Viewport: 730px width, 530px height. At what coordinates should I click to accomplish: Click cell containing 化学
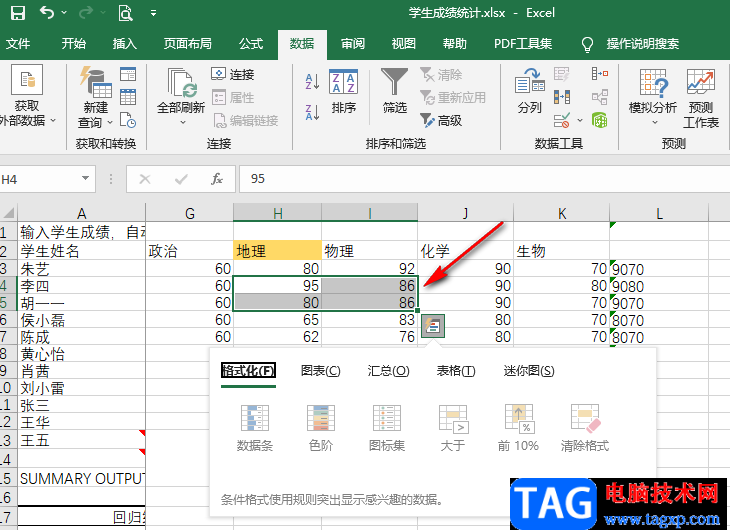click(465, 251)
